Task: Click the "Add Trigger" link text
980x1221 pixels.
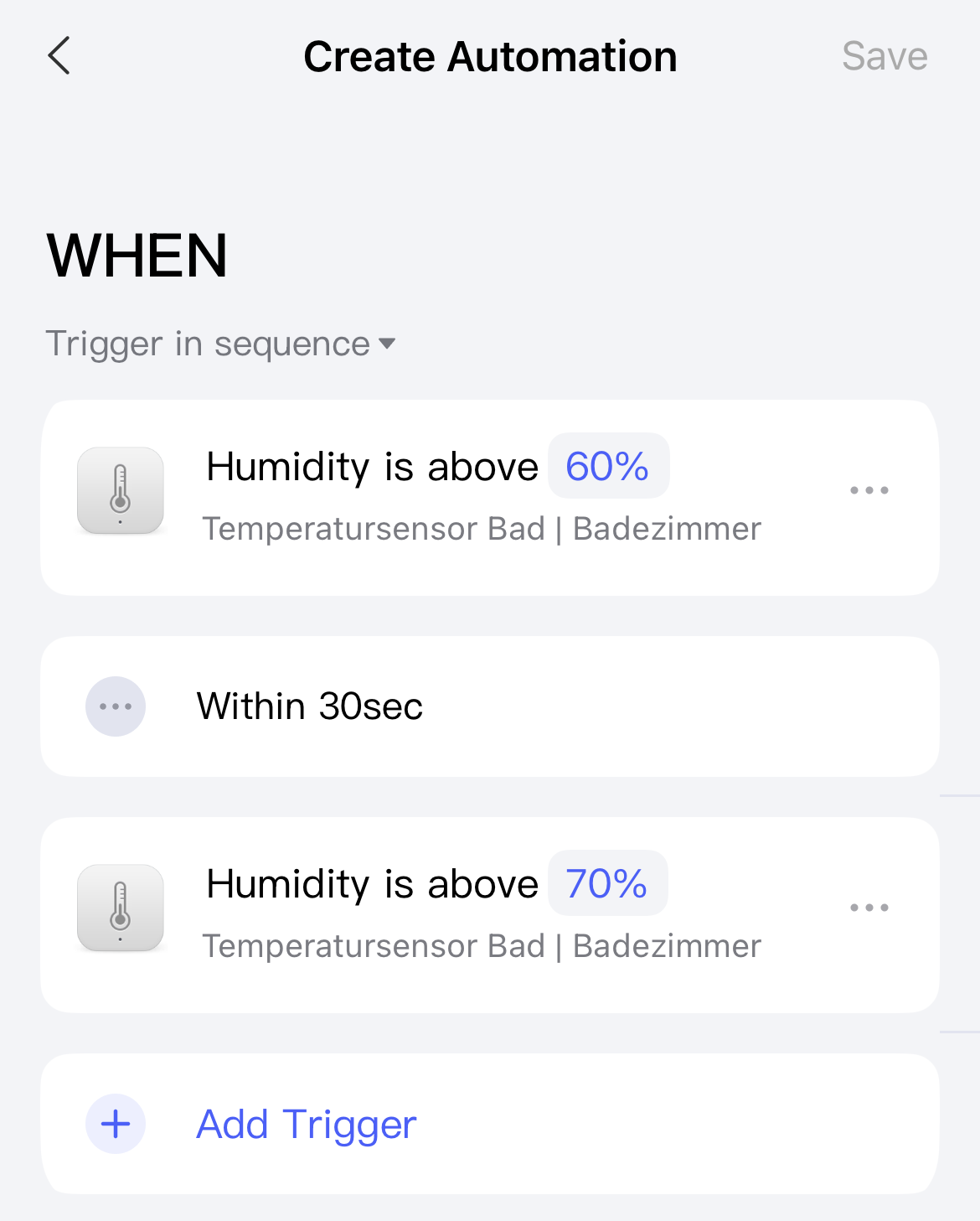Action: coord(307,1124)
